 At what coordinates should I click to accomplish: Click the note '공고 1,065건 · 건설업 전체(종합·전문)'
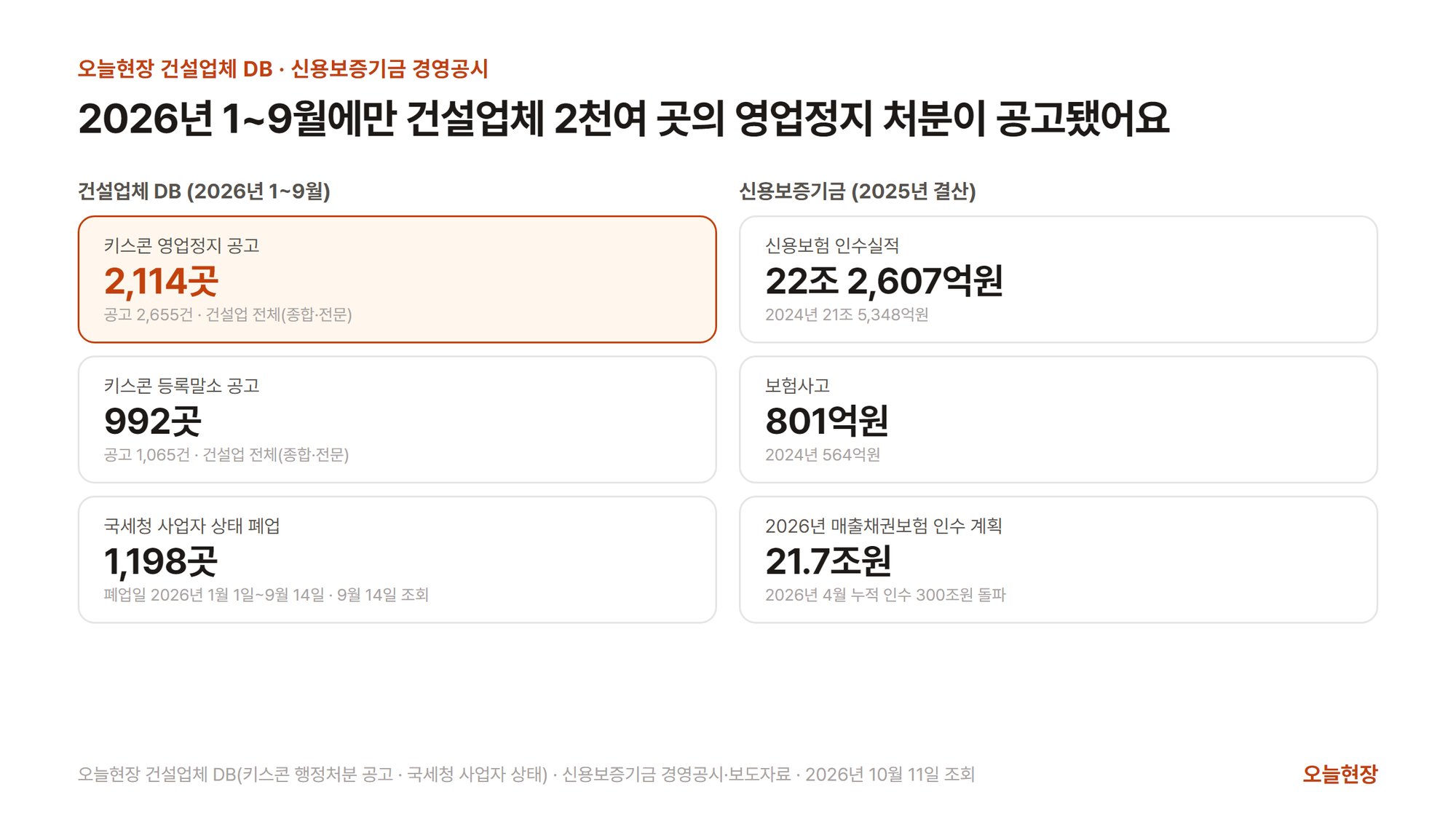point(226,455)
